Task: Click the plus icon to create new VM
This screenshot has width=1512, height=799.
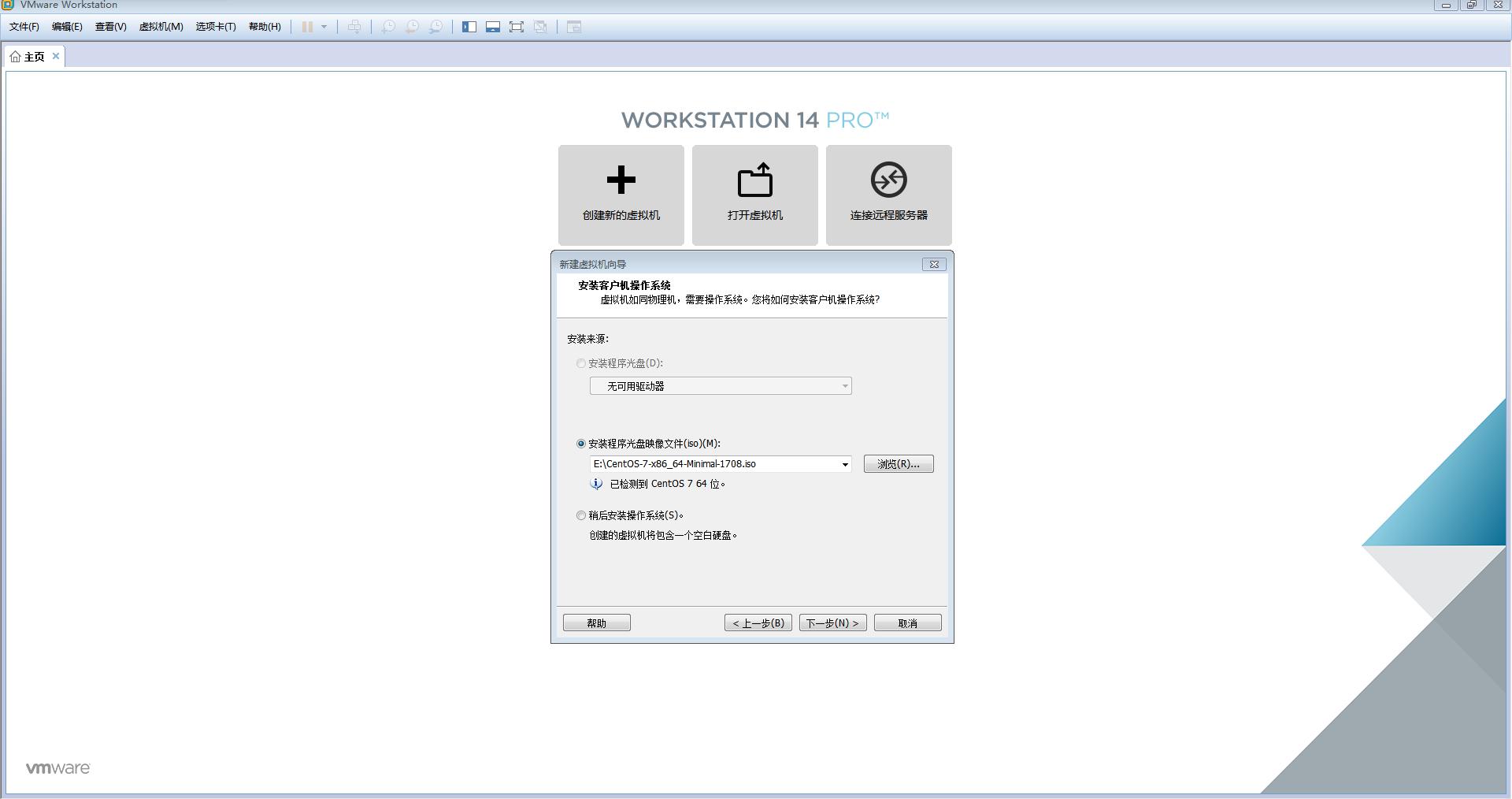Action: pos(621,180)
